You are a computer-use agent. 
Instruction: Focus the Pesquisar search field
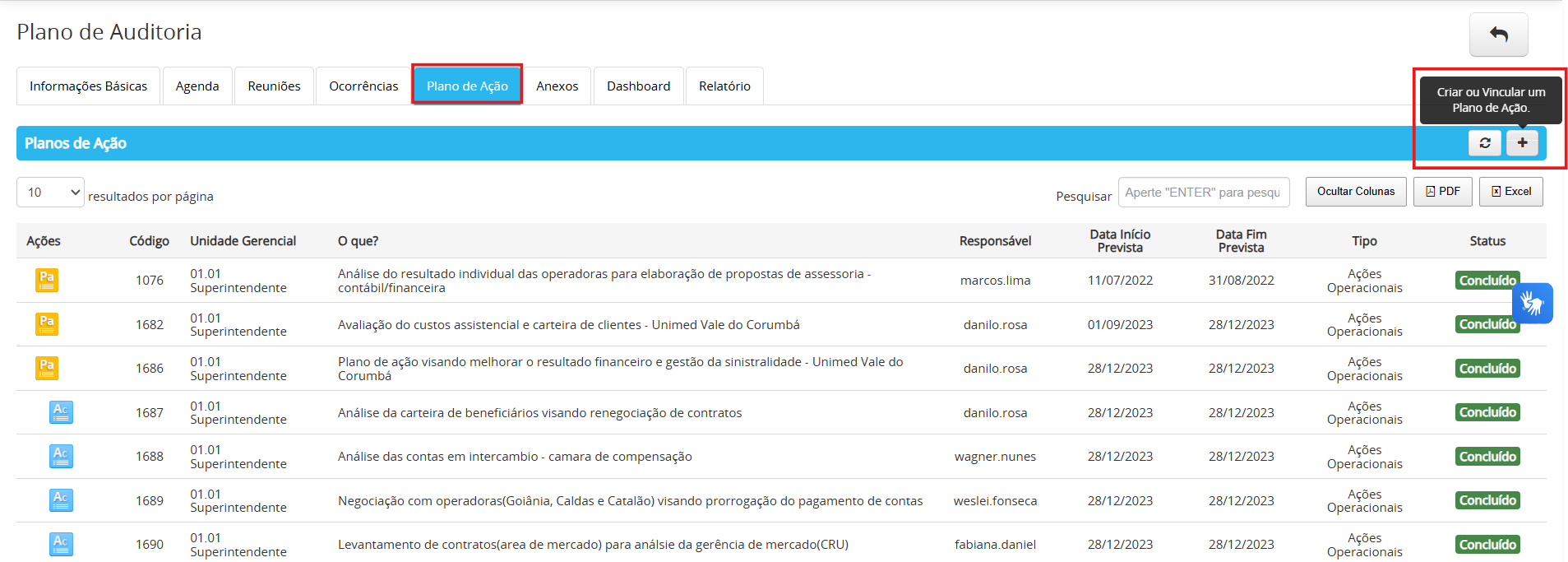click(1203, 193)
